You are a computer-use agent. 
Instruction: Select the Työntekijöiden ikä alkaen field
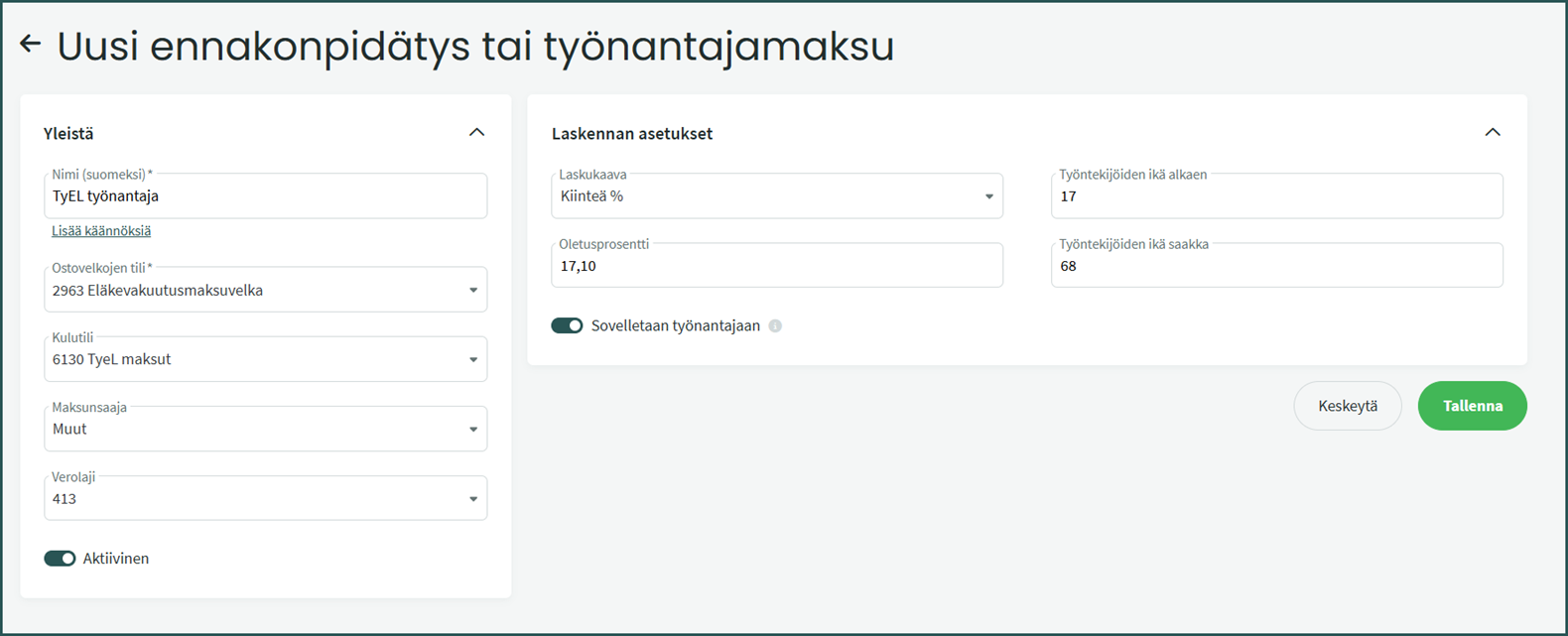(x=1276, y=196)
